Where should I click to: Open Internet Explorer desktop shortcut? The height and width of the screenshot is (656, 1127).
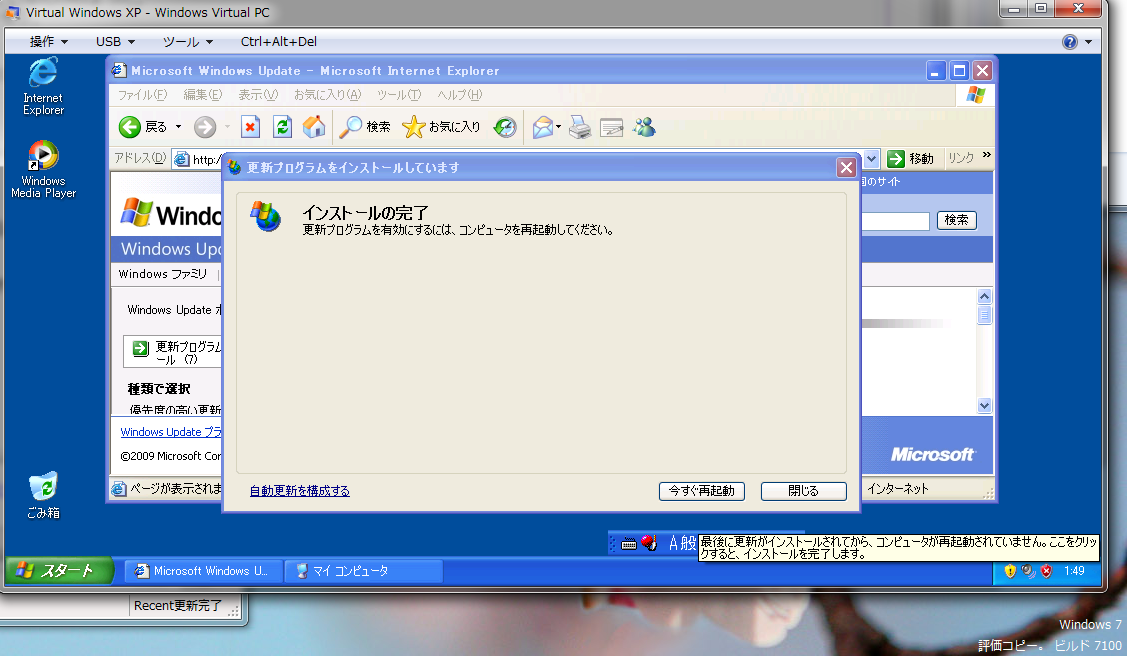point(43,86)
